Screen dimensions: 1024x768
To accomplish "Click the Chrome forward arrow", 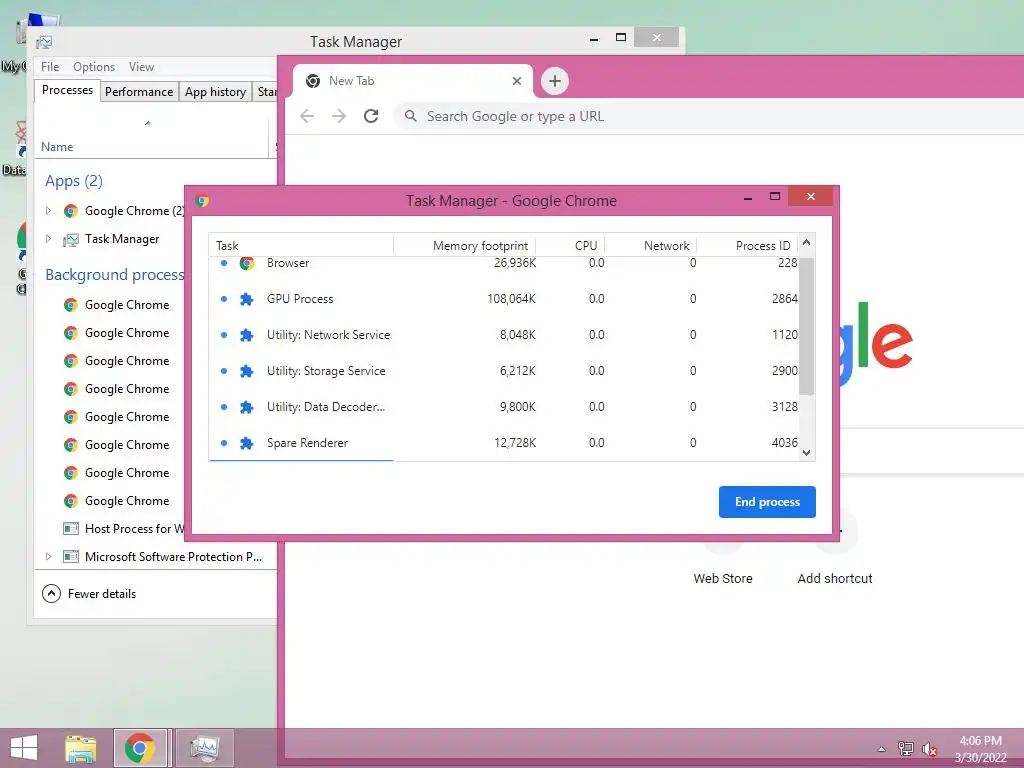I will 339,116.
